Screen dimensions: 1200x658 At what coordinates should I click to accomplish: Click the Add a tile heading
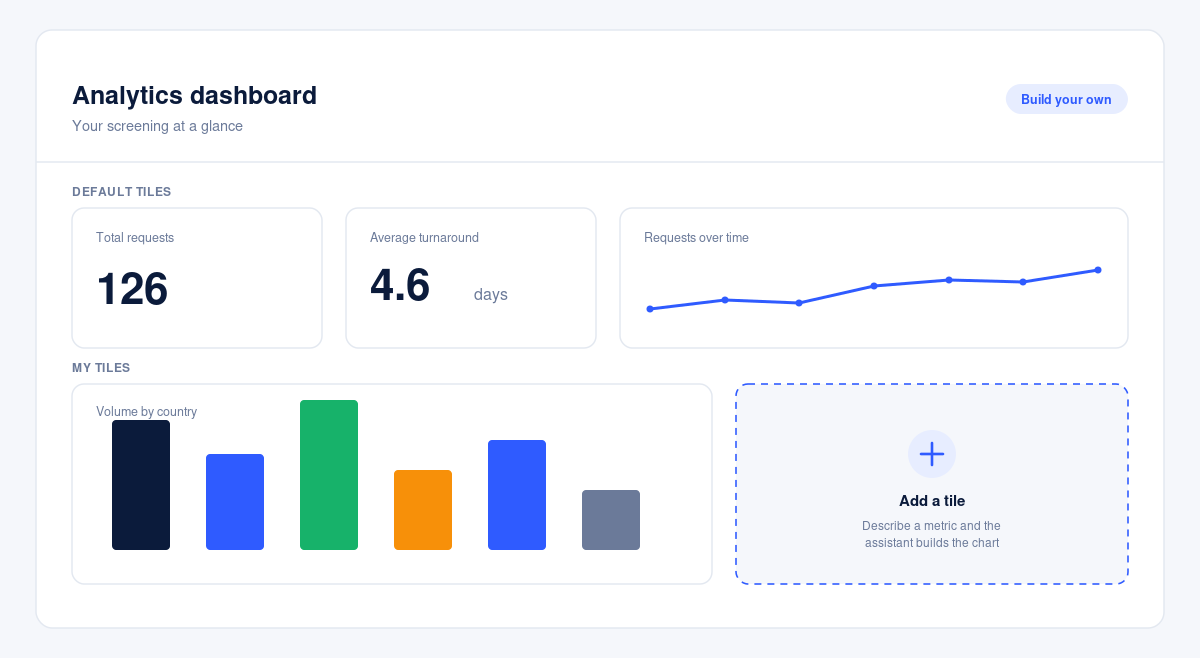932,501
